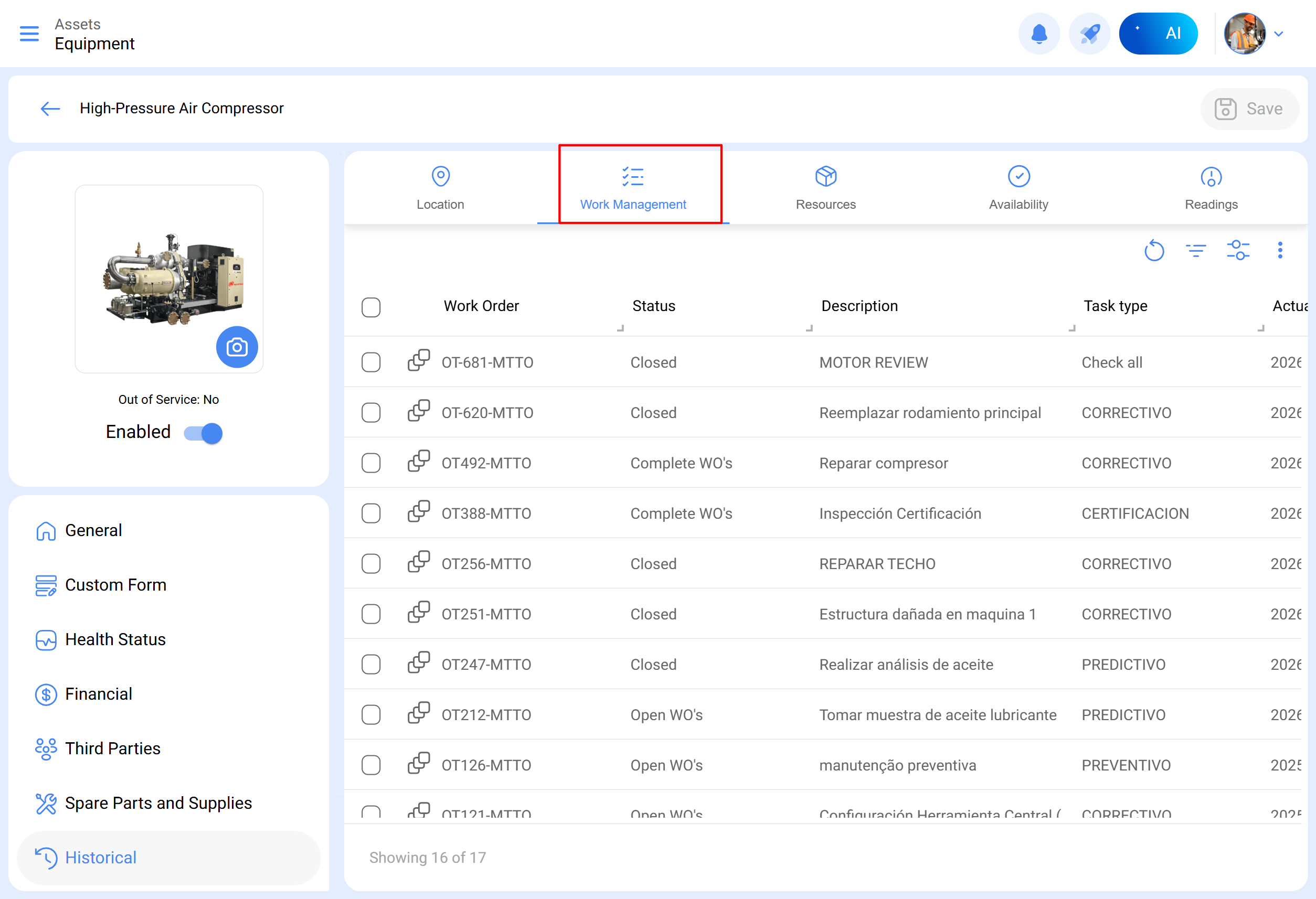This screenshot has width=1316, height=899.
Task: Click the rocket launch icon
Action: click(x=1089, y=34)
